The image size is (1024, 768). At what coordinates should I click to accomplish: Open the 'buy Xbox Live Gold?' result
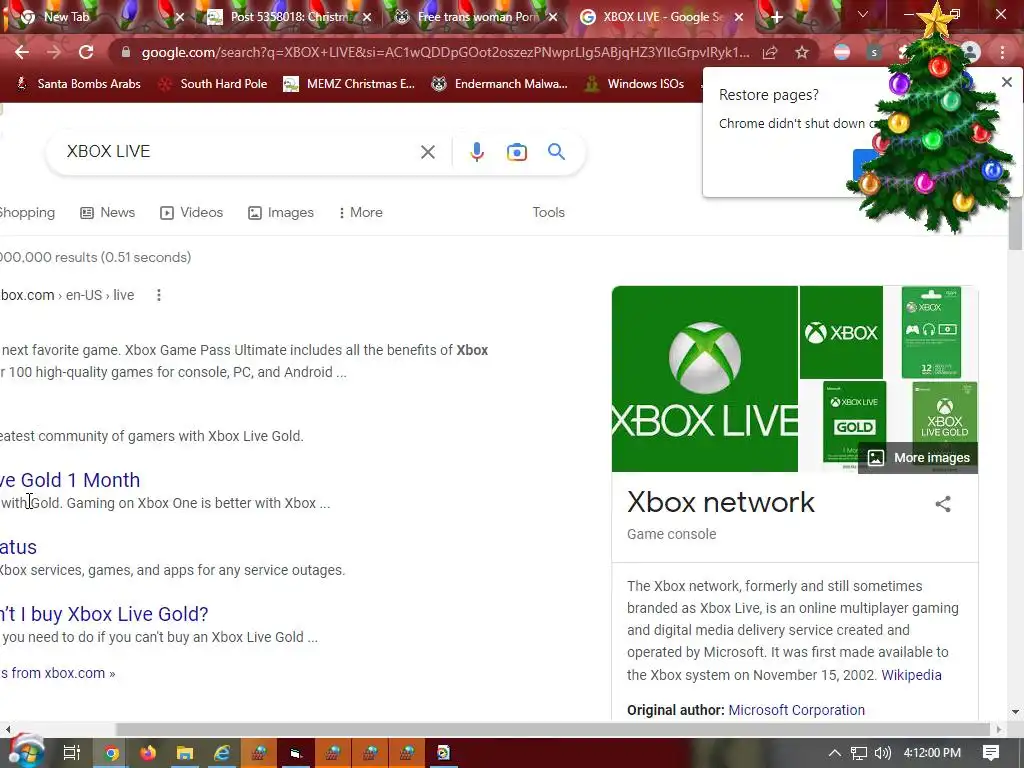[104, 614]
